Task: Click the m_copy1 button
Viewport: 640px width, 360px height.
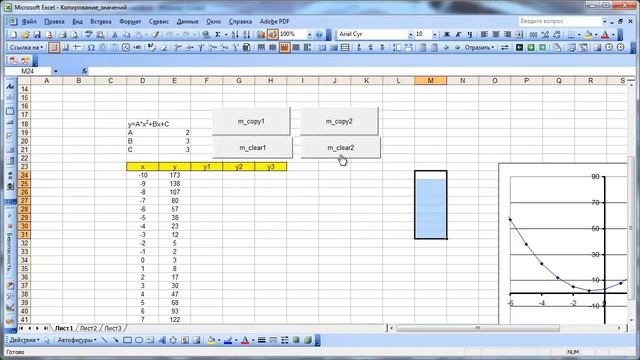Action: coord(251,121)
